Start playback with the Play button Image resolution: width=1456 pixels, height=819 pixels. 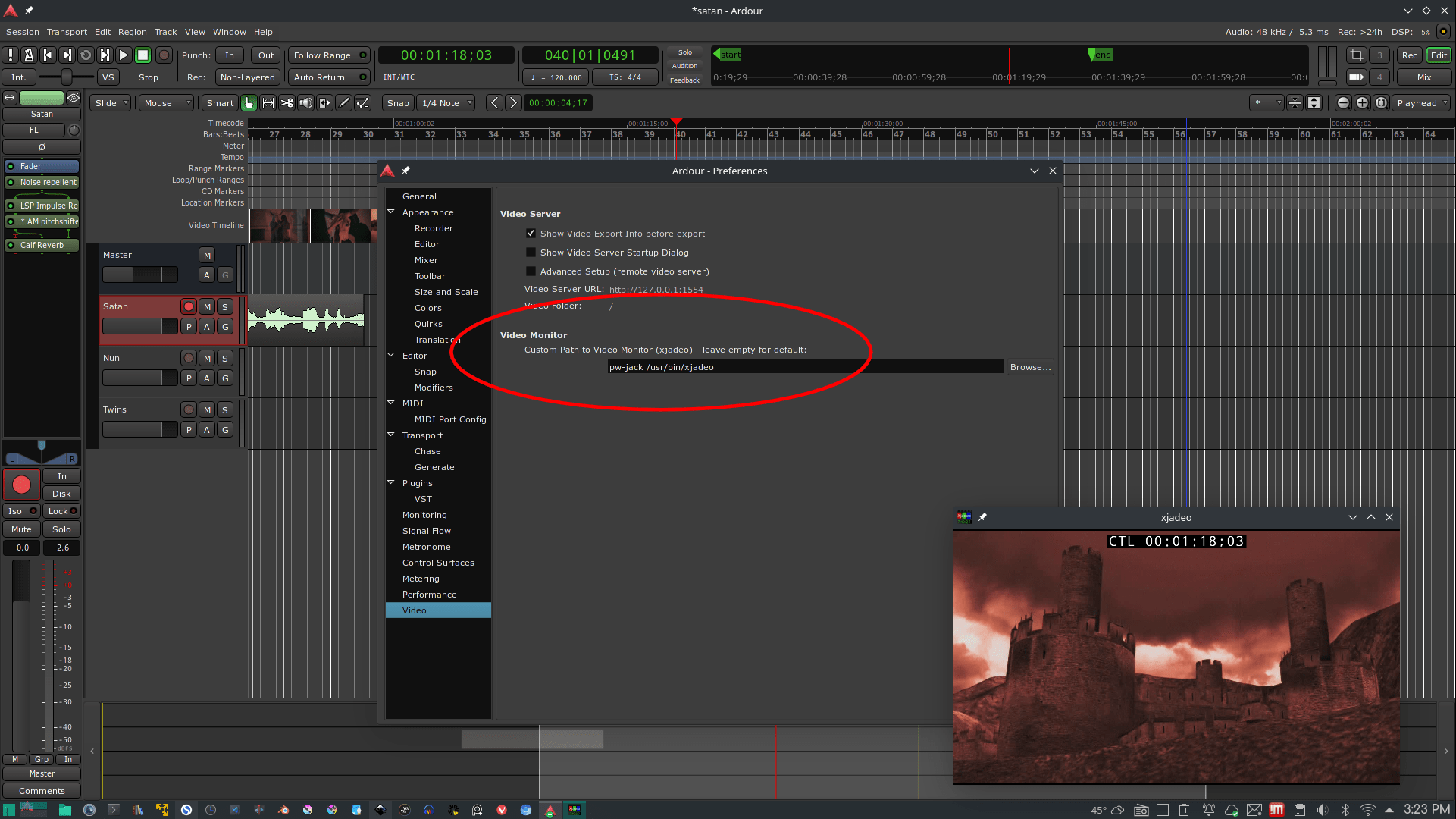124,55
